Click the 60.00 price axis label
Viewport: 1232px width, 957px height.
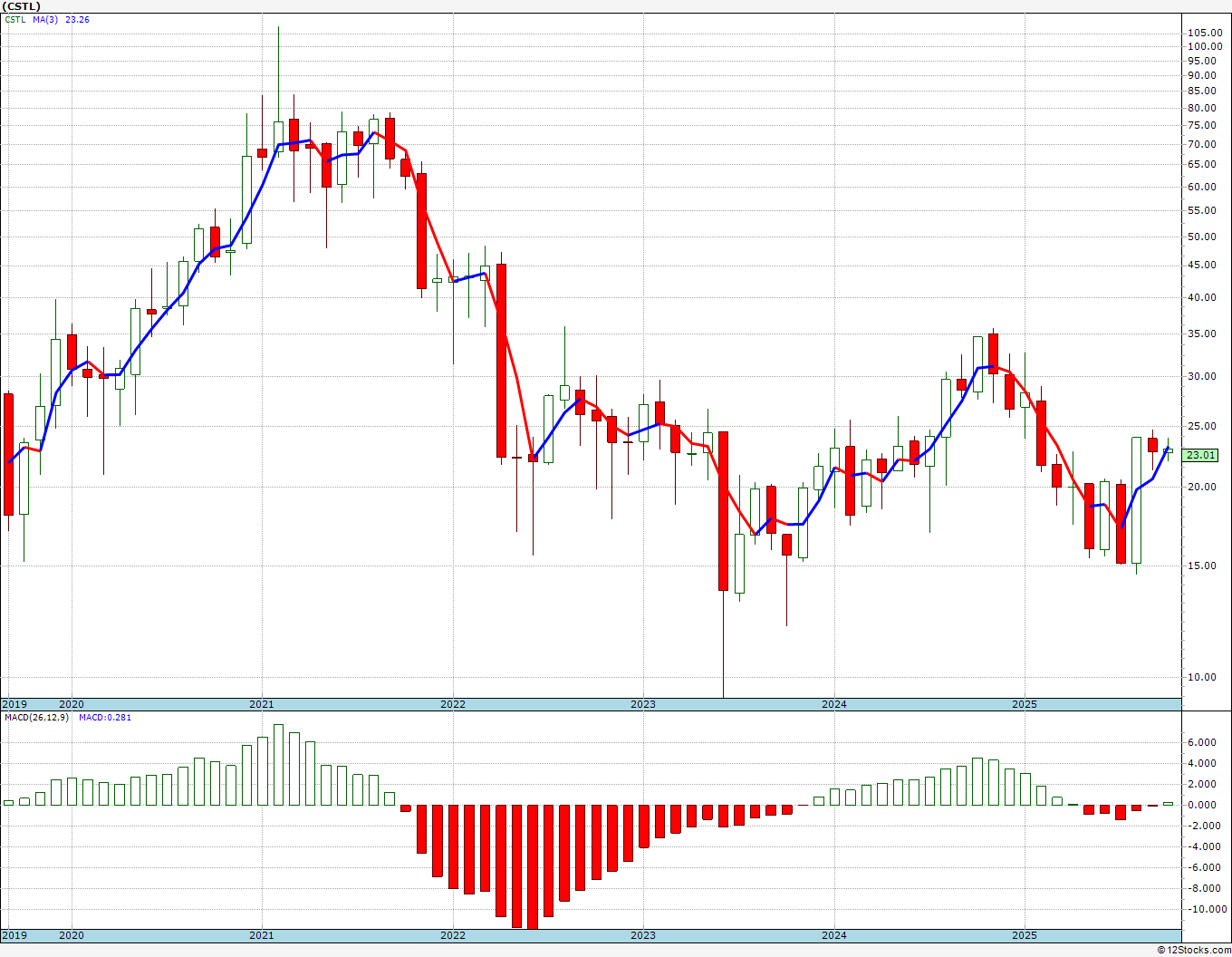[1202, 188]
